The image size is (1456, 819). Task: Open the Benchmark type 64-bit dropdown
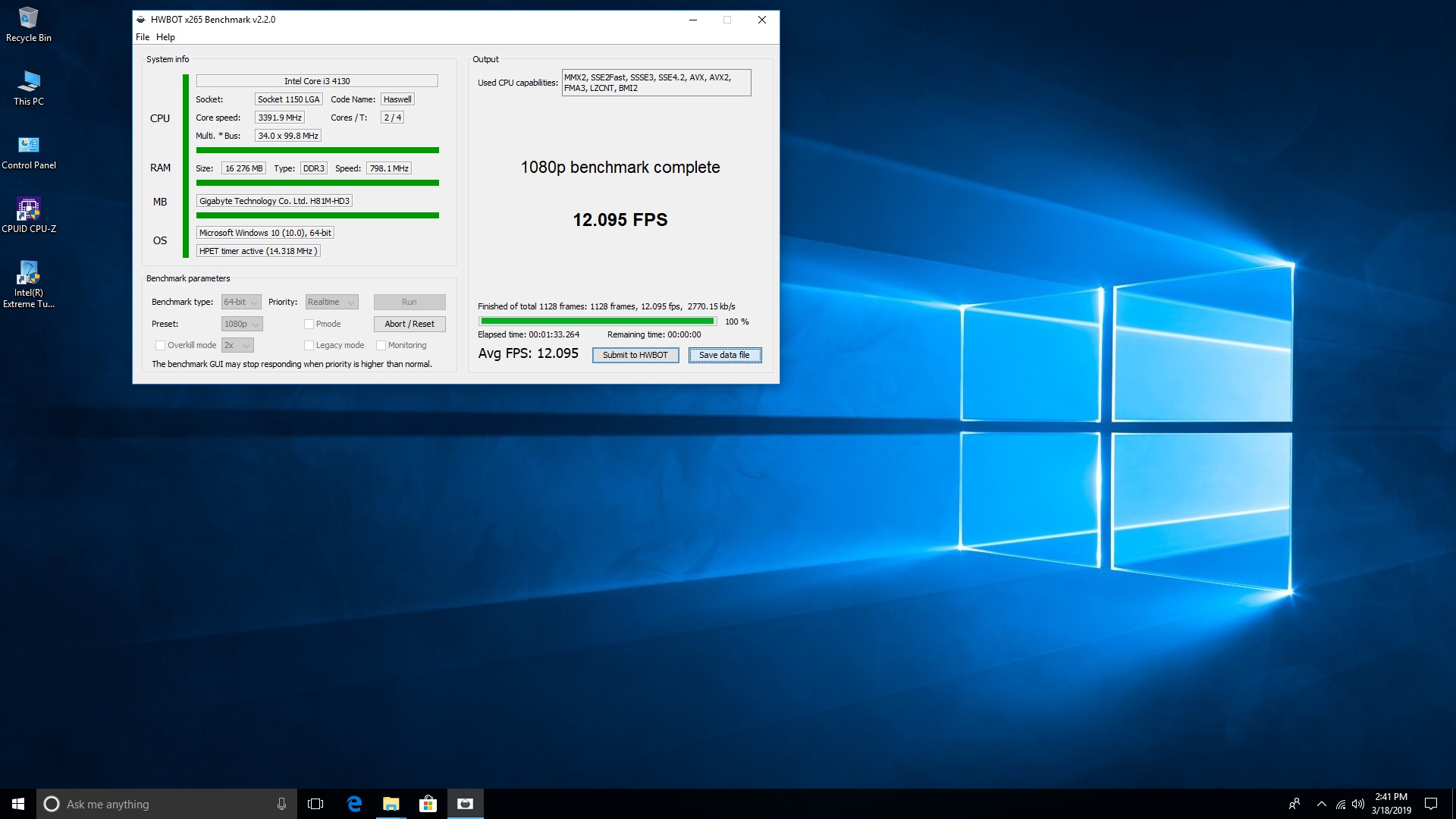pos(241,302)
